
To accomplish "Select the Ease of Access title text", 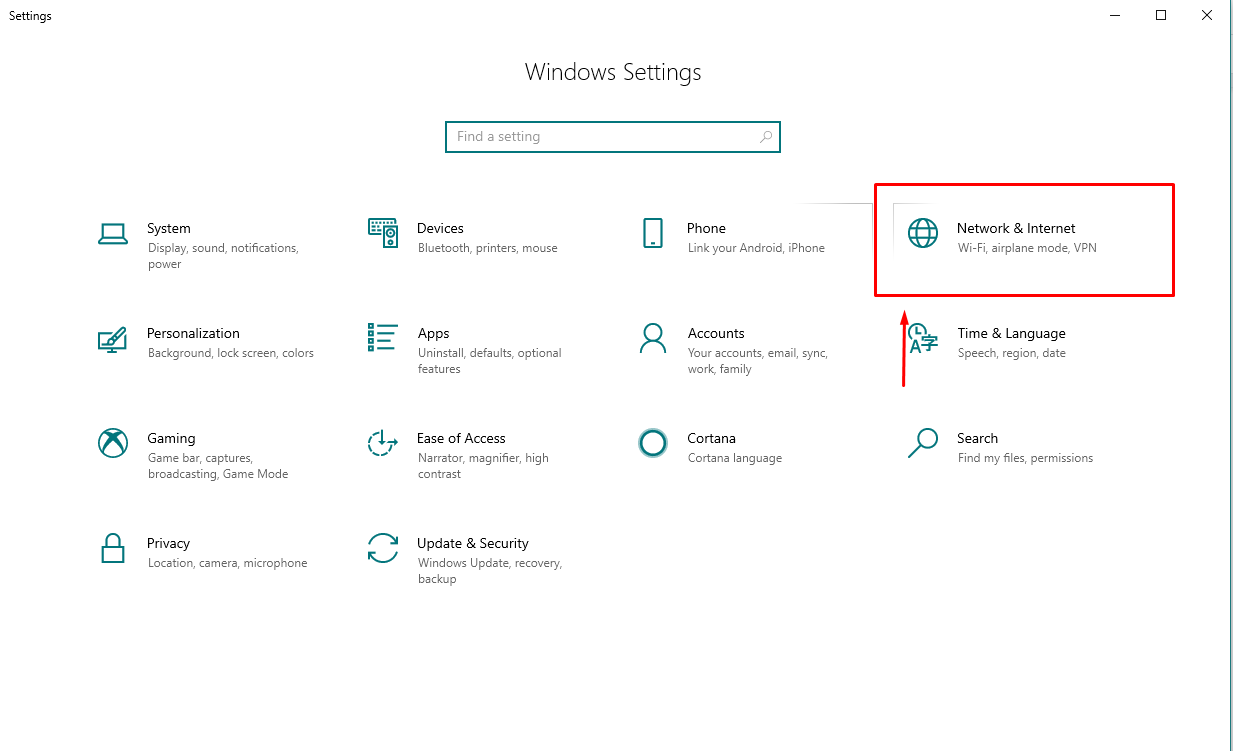I will pos(461,438).
